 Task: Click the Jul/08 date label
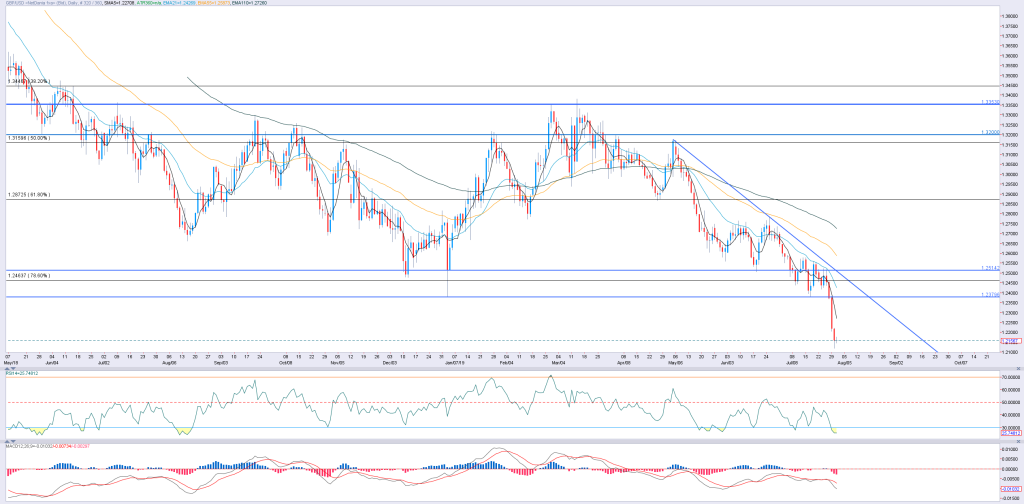tap(791, 361)
